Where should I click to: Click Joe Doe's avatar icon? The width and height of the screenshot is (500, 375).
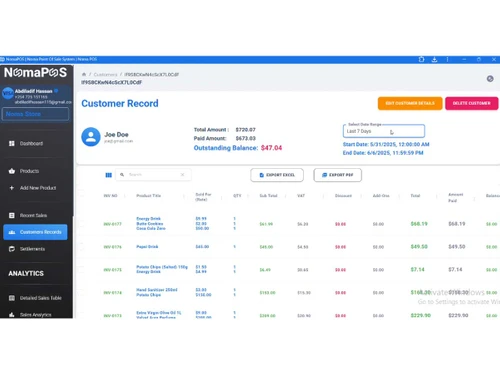point(91,137)
